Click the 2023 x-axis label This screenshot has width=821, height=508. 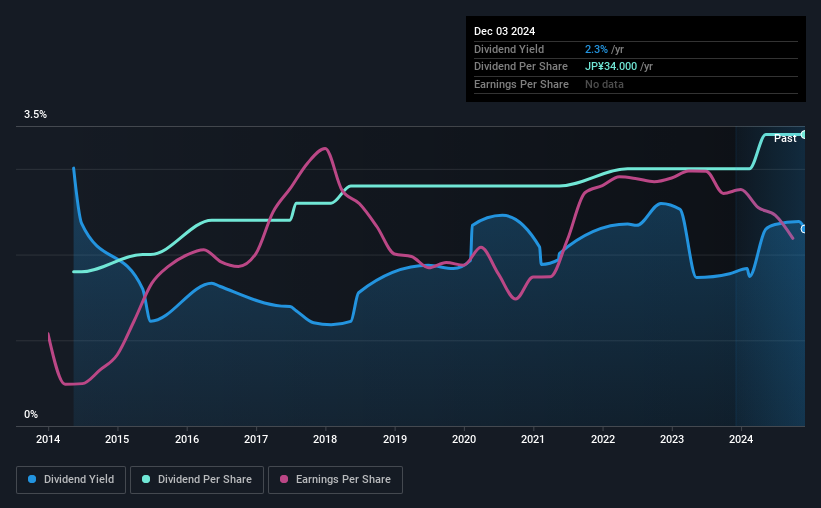(x=672, y=439)
